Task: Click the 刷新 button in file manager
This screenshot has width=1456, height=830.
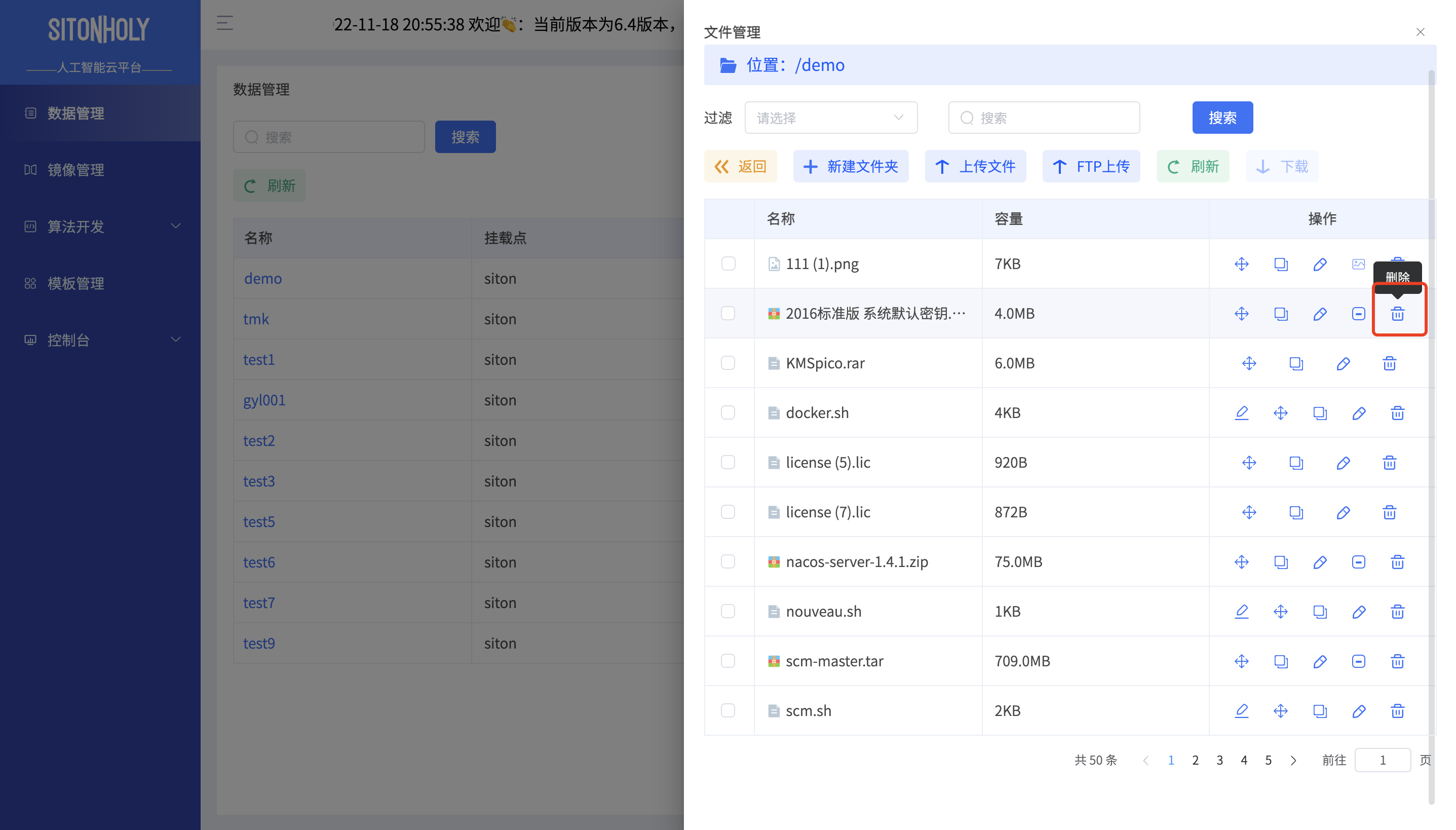Action: click(x=1192, y=166)
